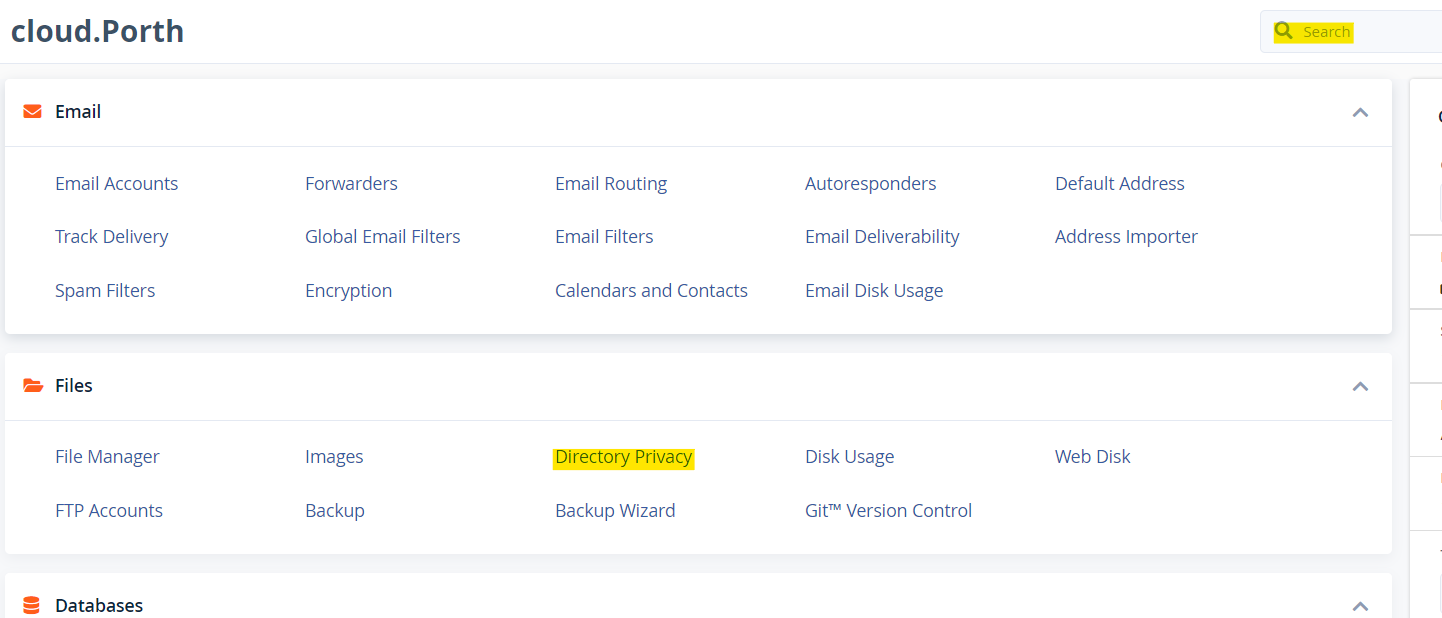
Task: Start the Backup Wizard
Action: (x=615, y=511)
